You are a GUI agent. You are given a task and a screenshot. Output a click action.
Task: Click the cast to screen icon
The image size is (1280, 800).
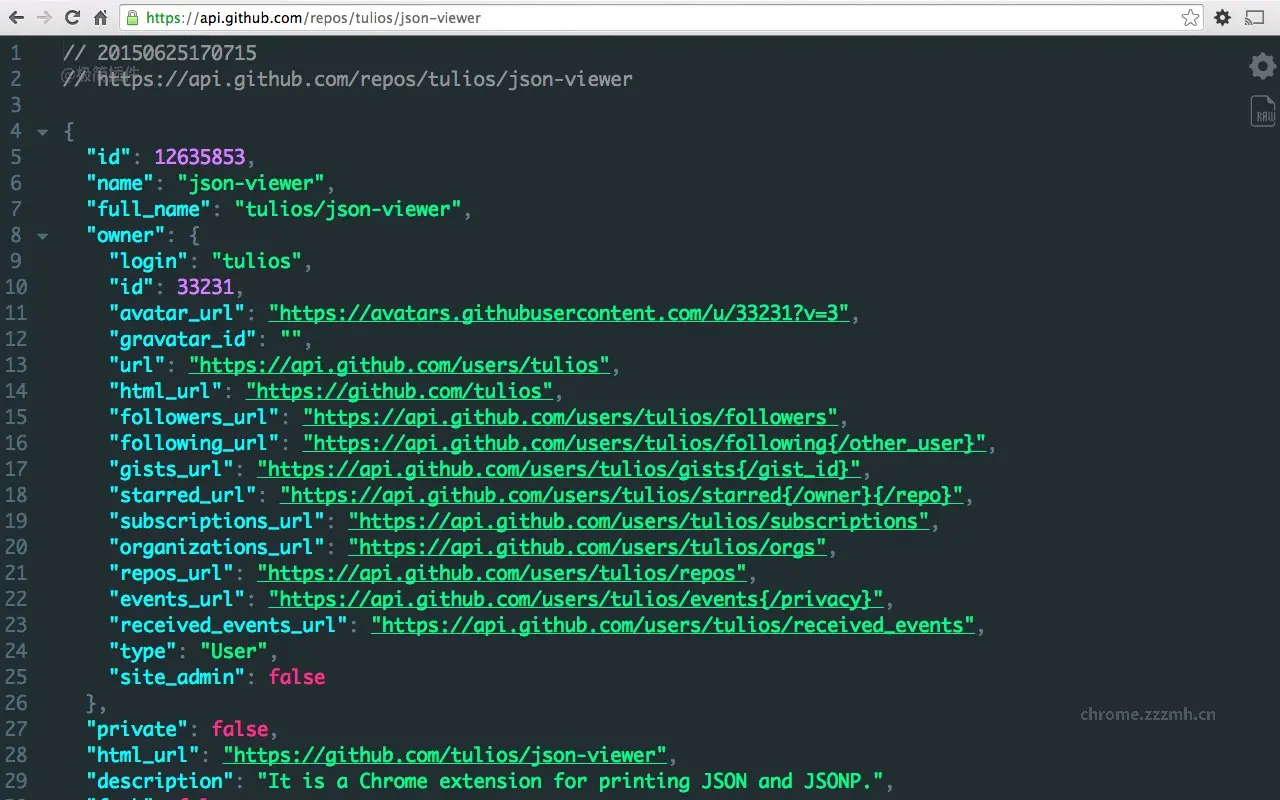coord(1255,17)
